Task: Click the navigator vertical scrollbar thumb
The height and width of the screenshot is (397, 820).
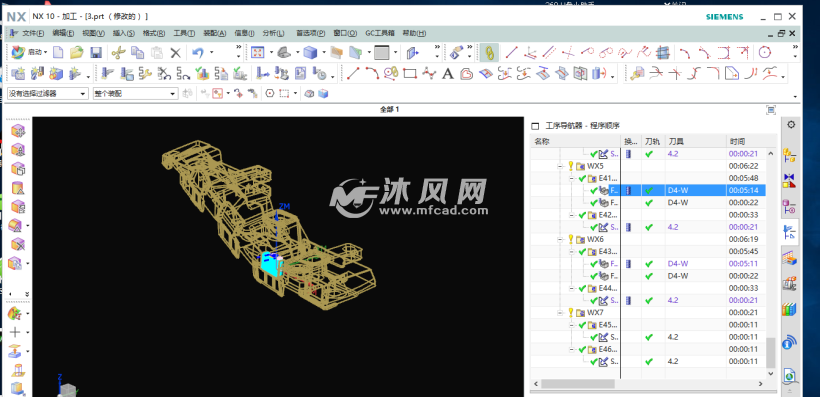Action: point(771,353)
